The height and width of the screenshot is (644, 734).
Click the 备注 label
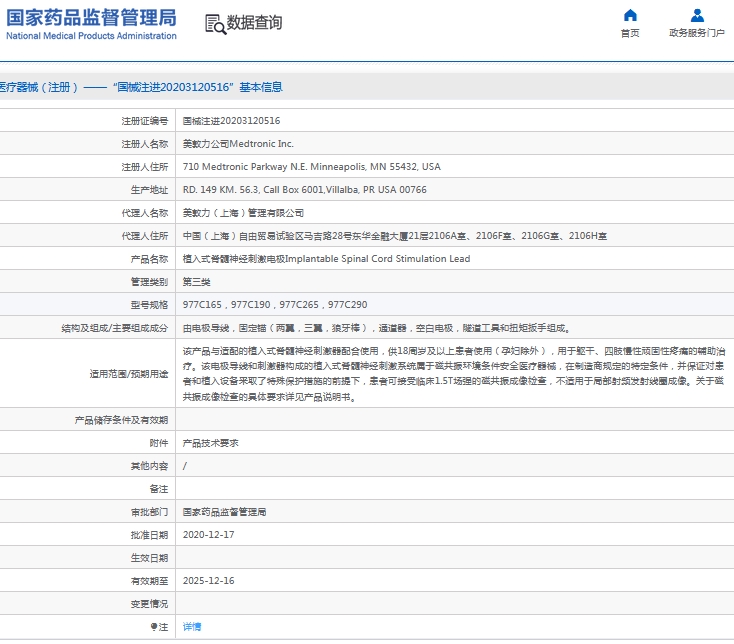(159, 489)
